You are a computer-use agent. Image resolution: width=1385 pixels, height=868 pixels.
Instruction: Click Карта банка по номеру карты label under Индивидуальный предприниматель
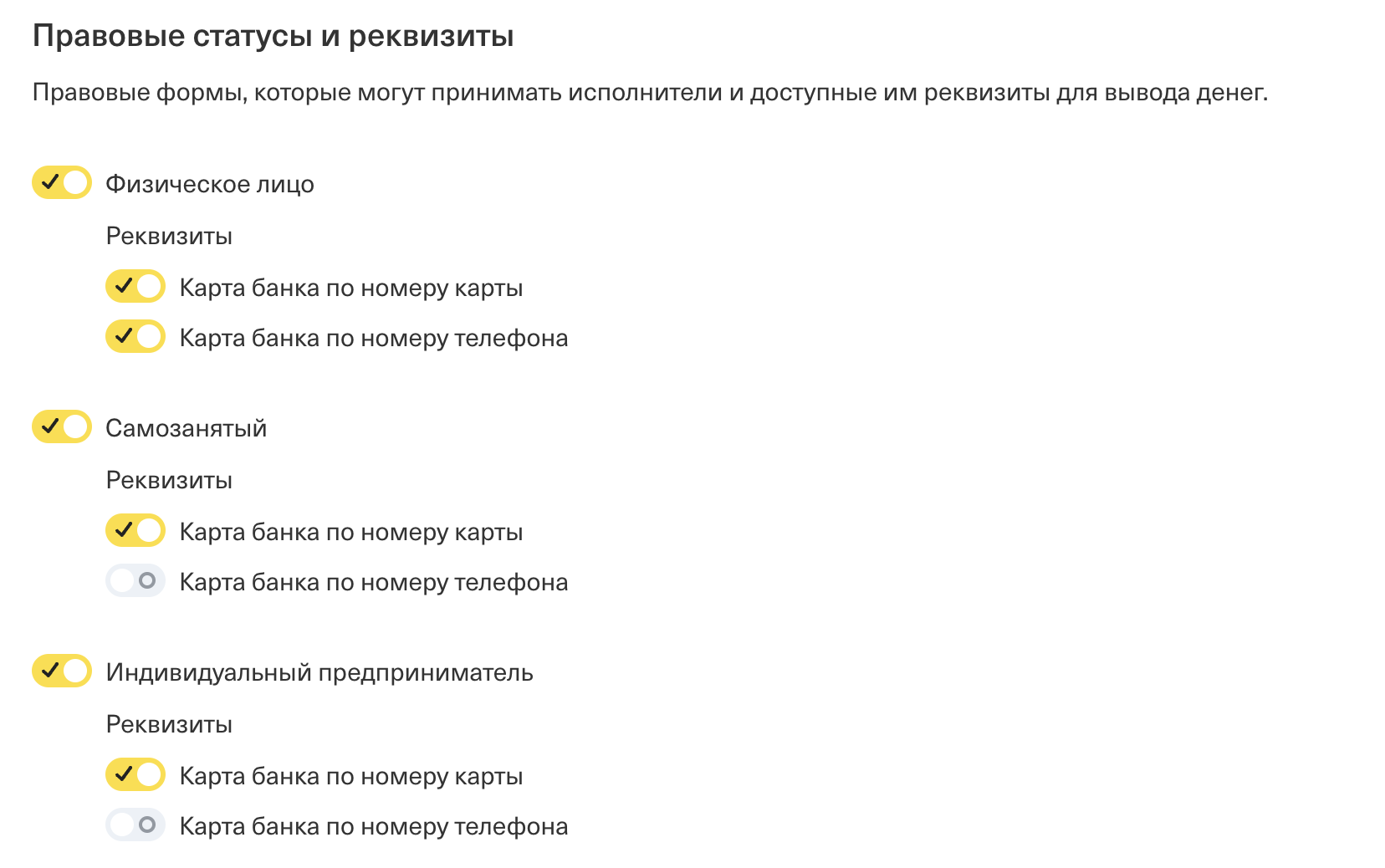351,776
